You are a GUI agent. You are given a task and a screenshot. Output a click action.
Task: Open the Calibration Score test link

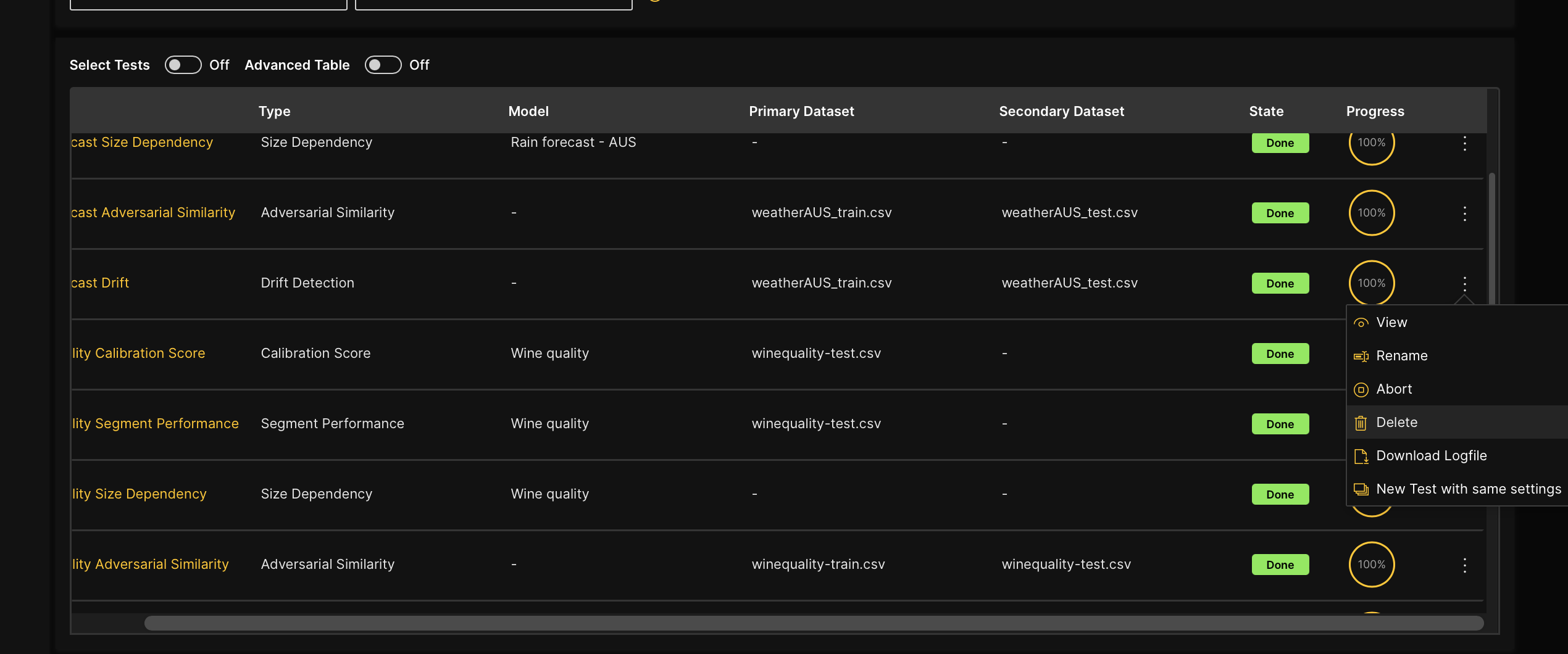pyautogui.click(x=139, y=354)
